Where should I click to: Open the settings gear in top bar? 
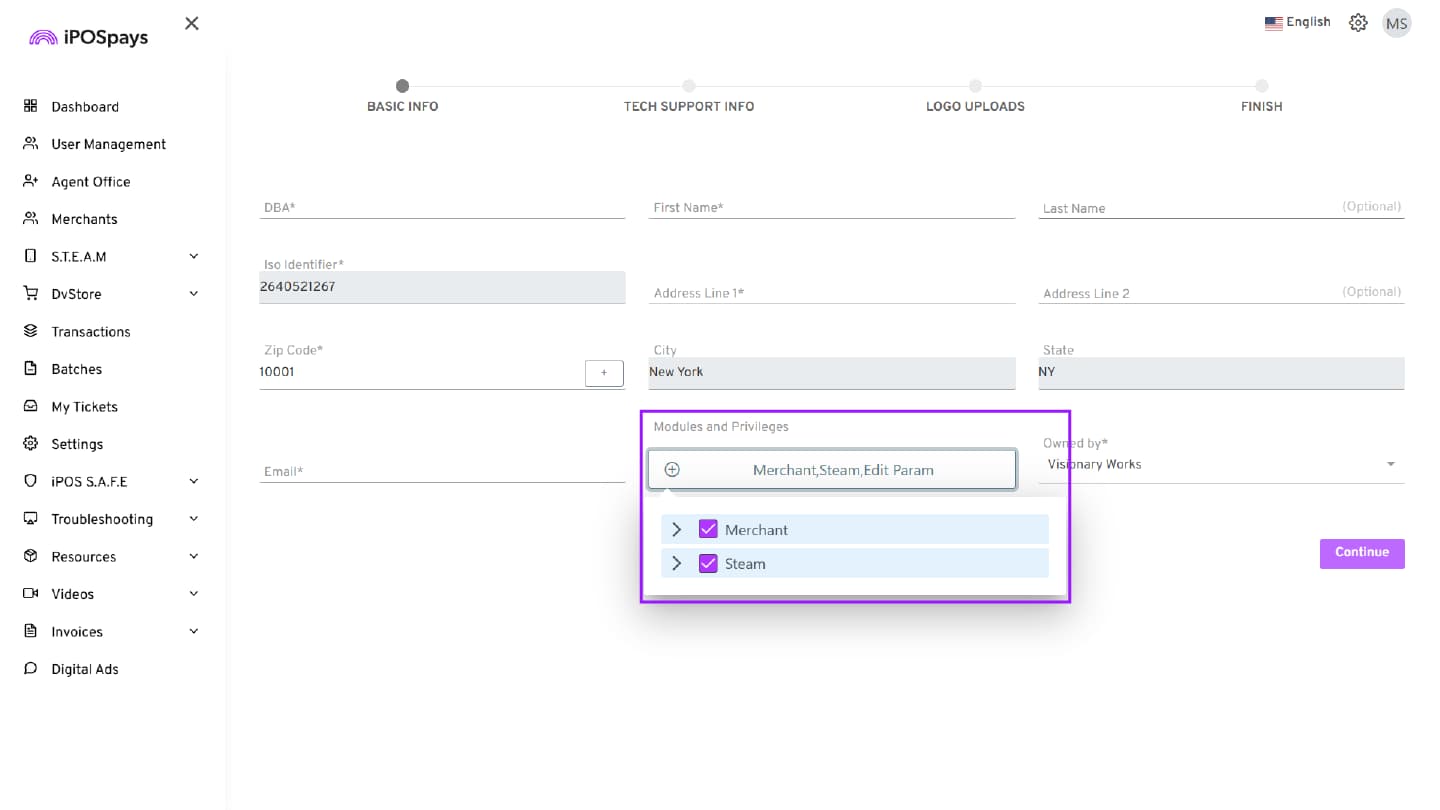click(x=1357, y=23)
